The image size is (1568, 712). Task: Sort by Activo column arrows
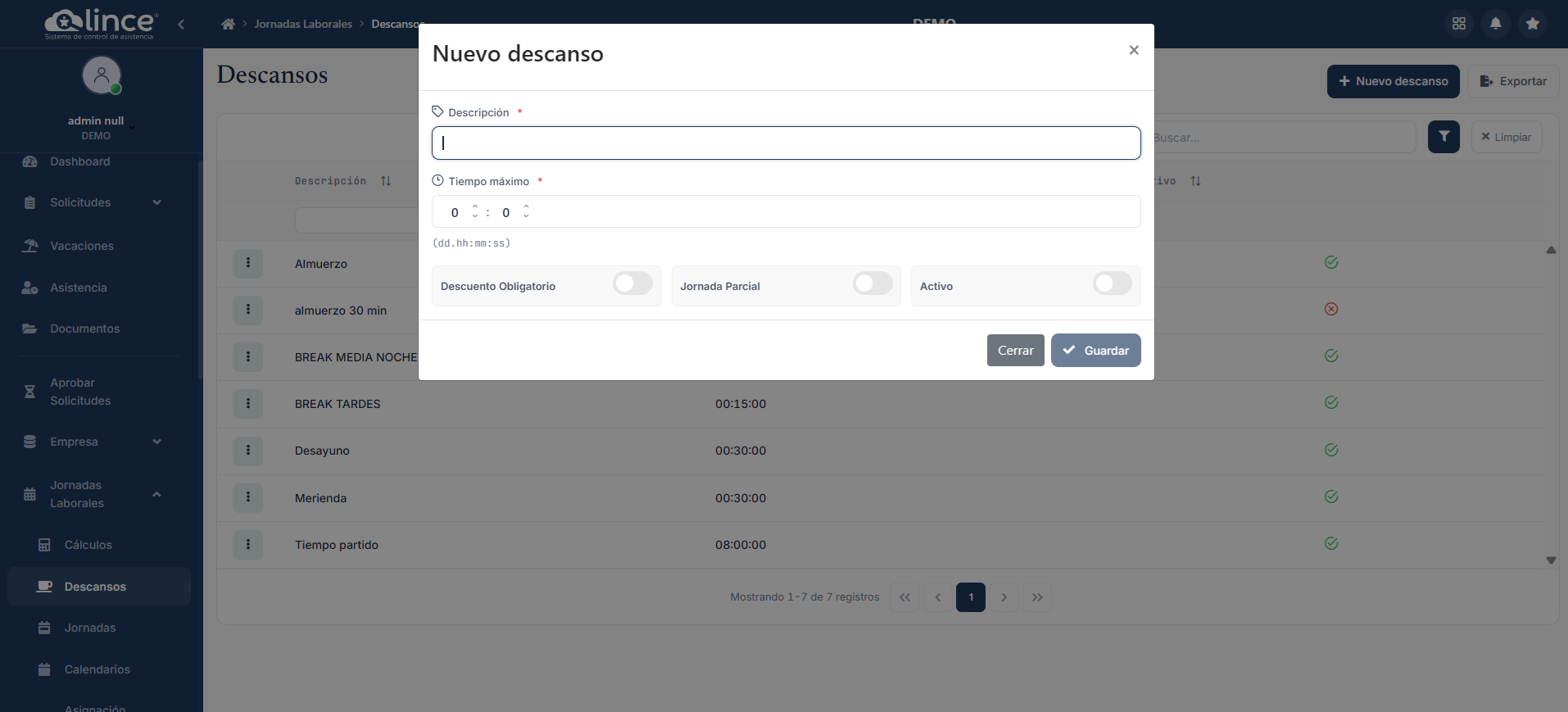[1195, 181]
